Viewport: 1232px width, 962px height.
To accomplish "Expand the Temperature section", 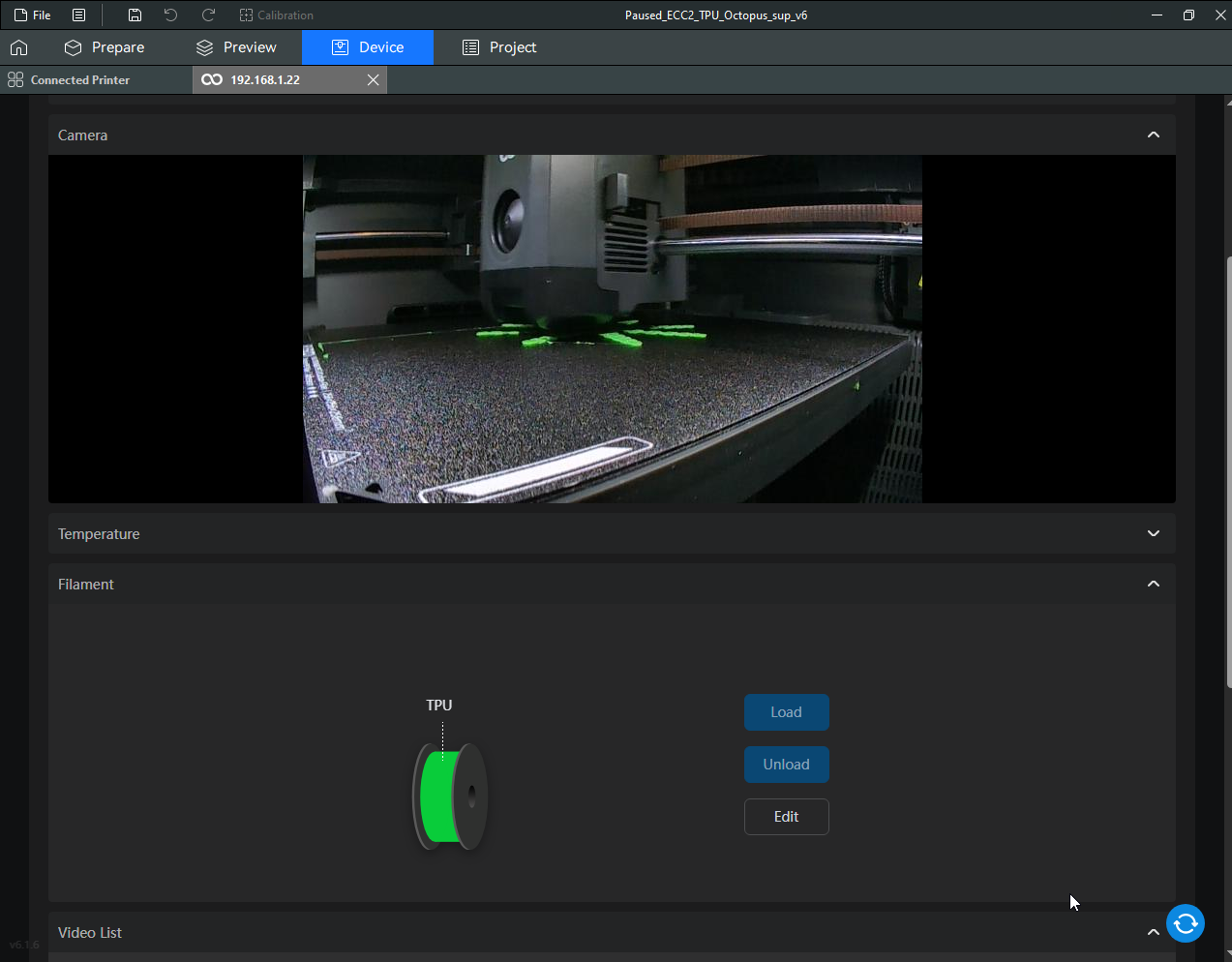I will click(x=1153, y=534).
